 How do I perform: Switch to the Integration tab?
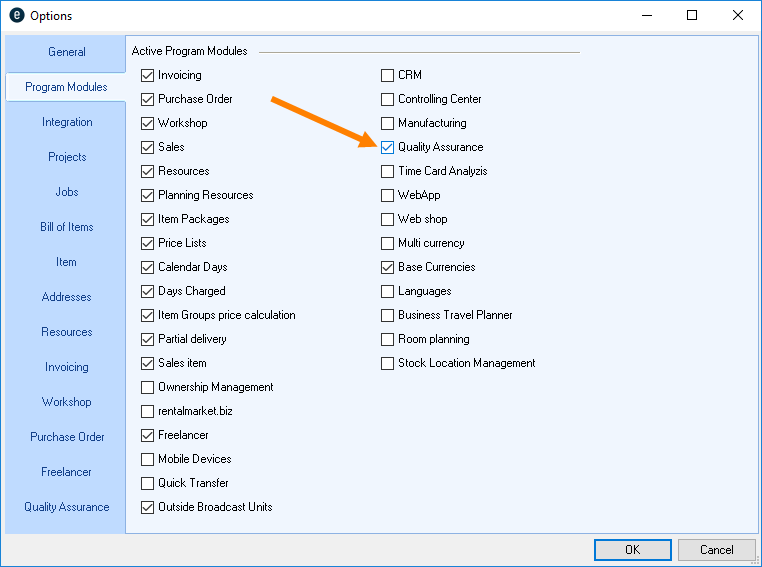point(67,122)
